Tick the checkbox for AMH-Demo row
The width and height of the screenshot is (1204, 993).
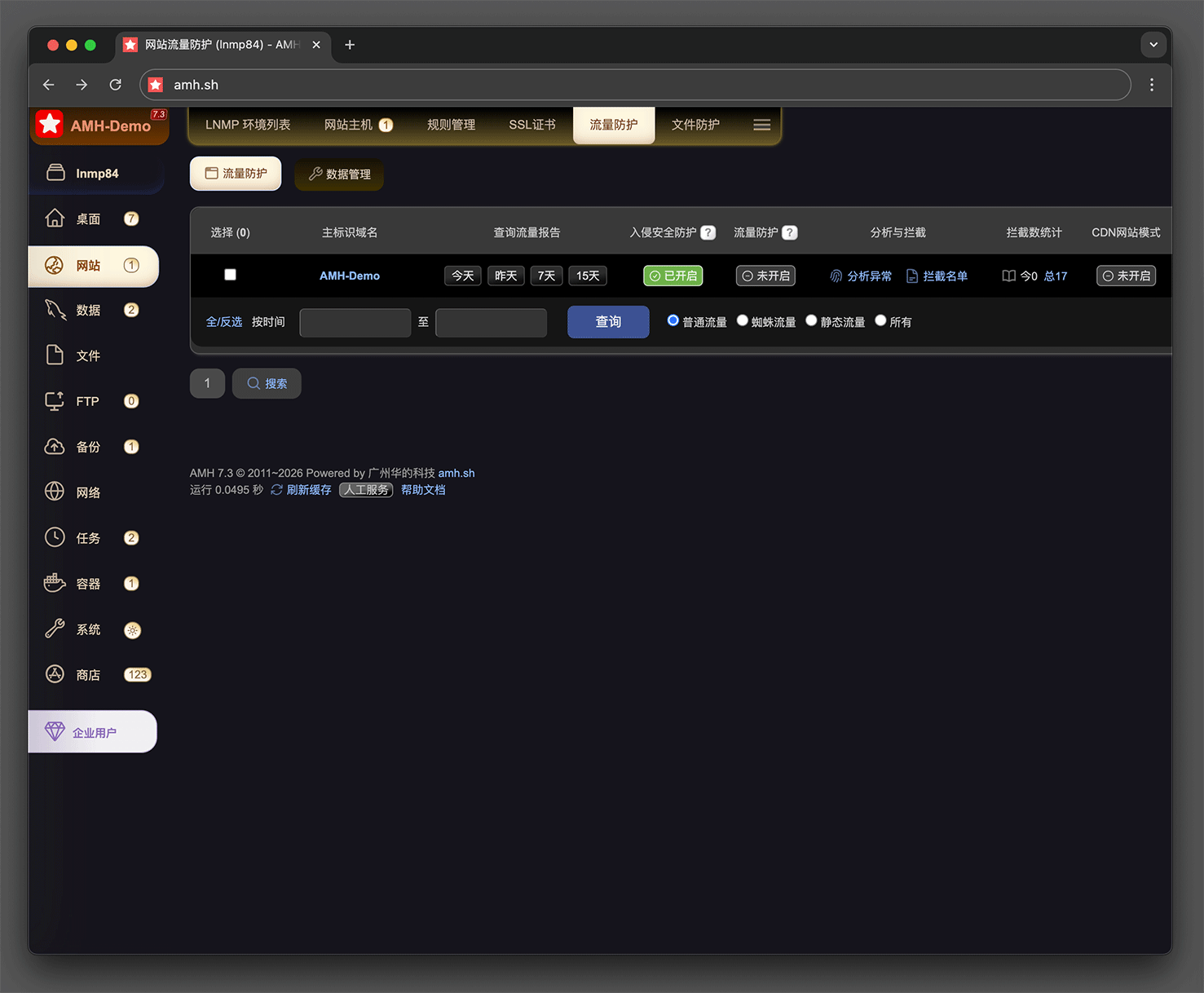point(231,275)
